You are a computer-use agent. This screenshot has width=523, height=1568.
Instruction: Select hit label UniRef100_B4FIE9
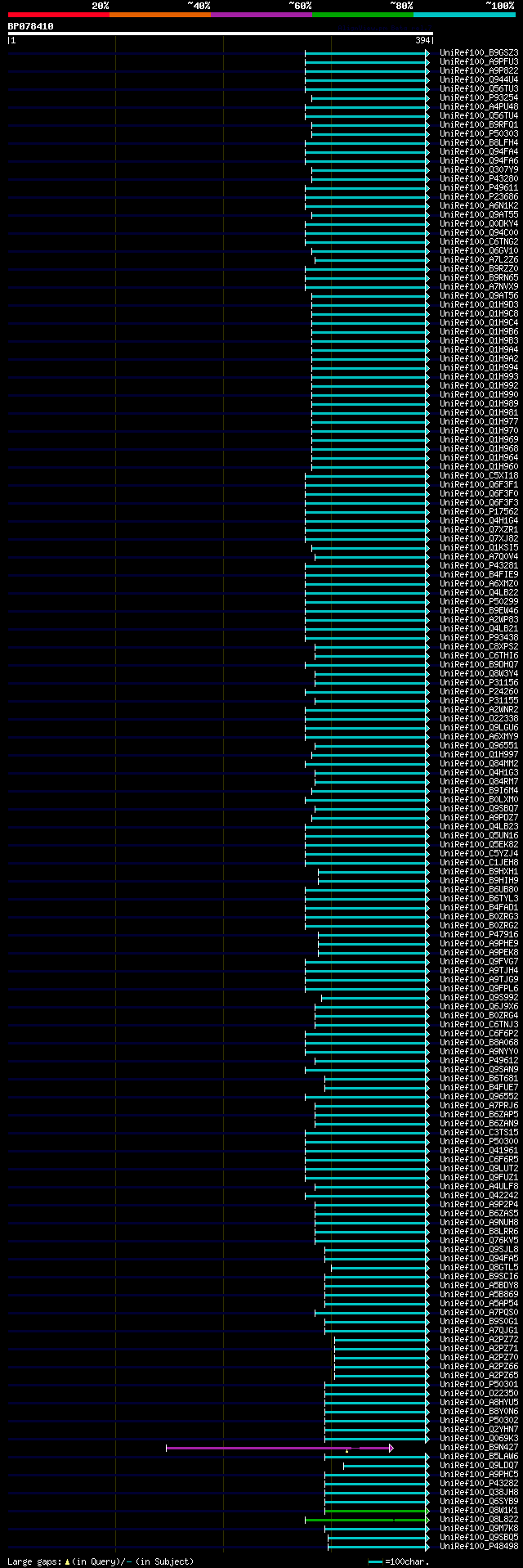(479, 574)
